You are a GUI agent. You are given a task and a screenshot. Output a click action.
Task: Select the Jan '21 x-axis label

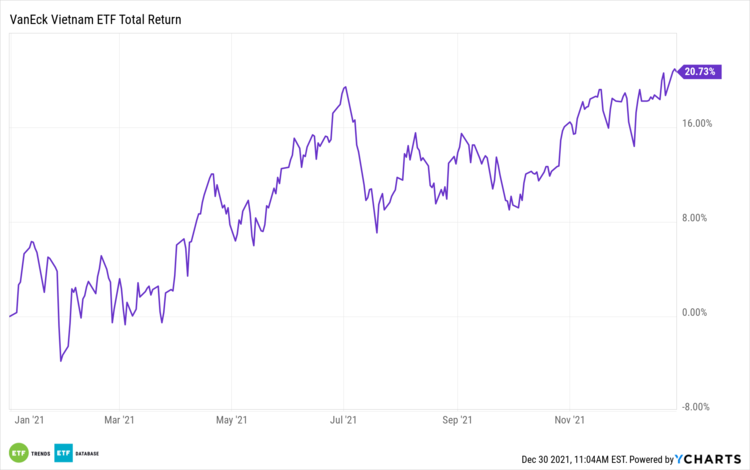click(x=28, y=421)
